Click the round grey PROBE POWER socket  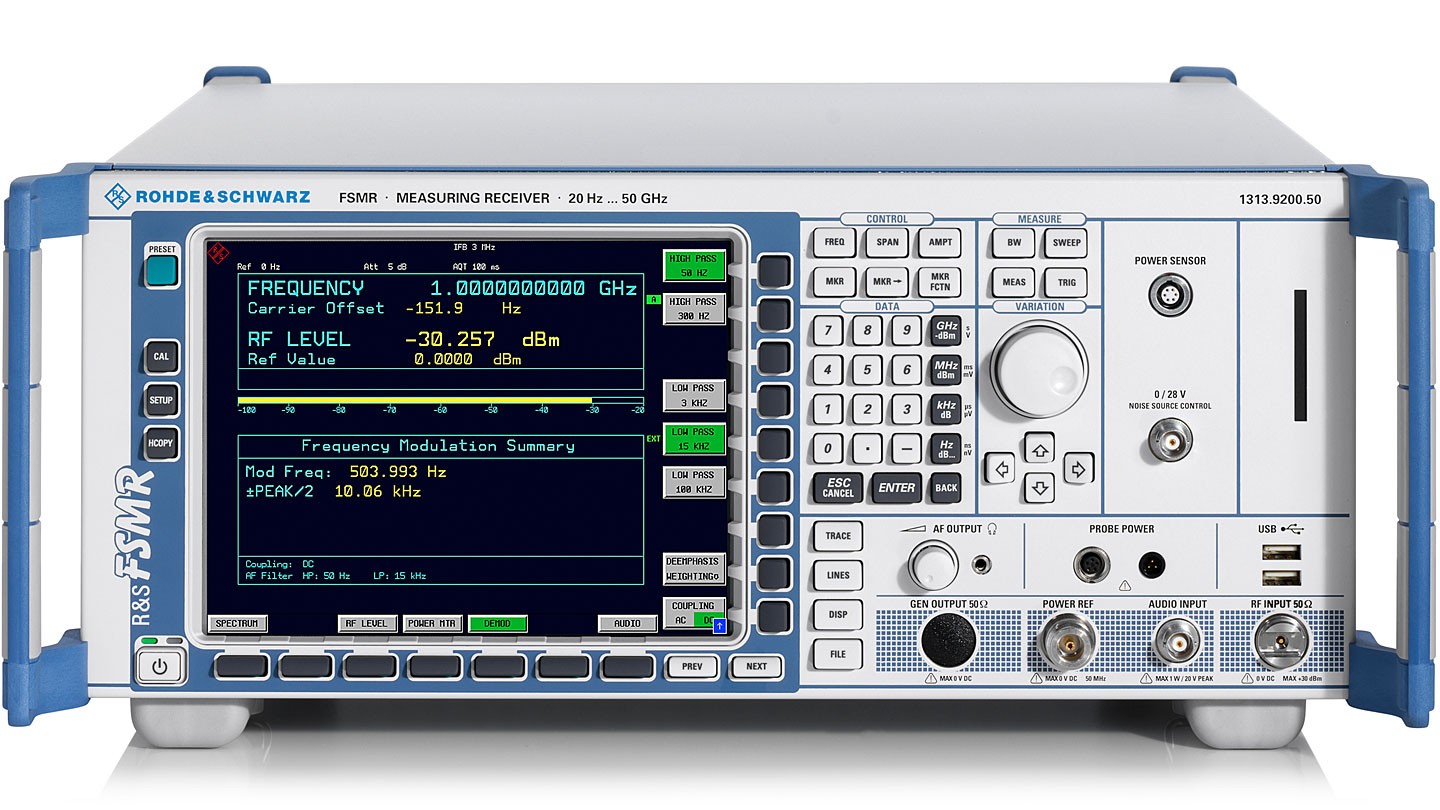click(1092, 564)
